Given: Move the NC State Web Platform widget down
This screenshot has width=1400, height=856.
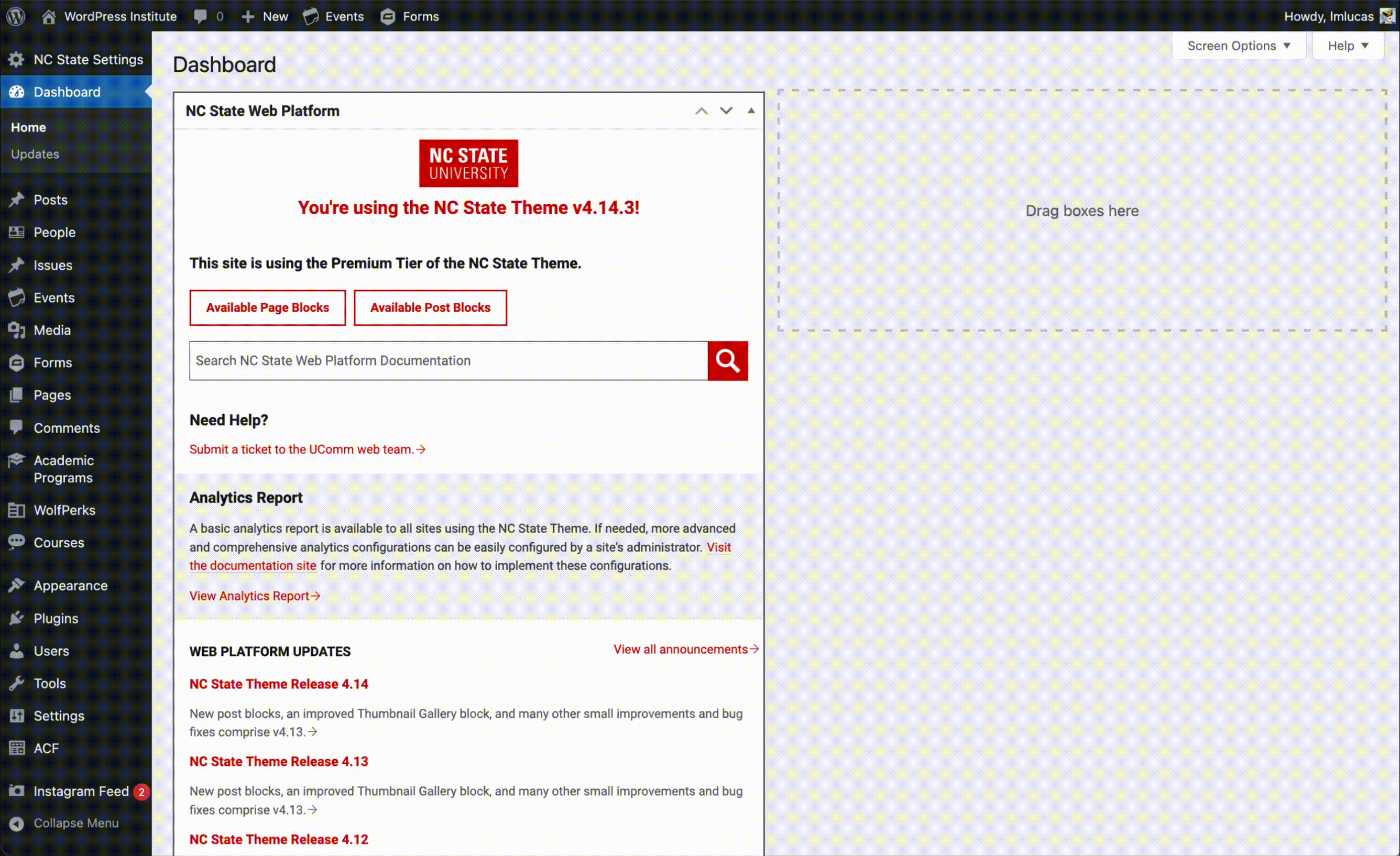Looking at the screenshot, I should [726, 111].
